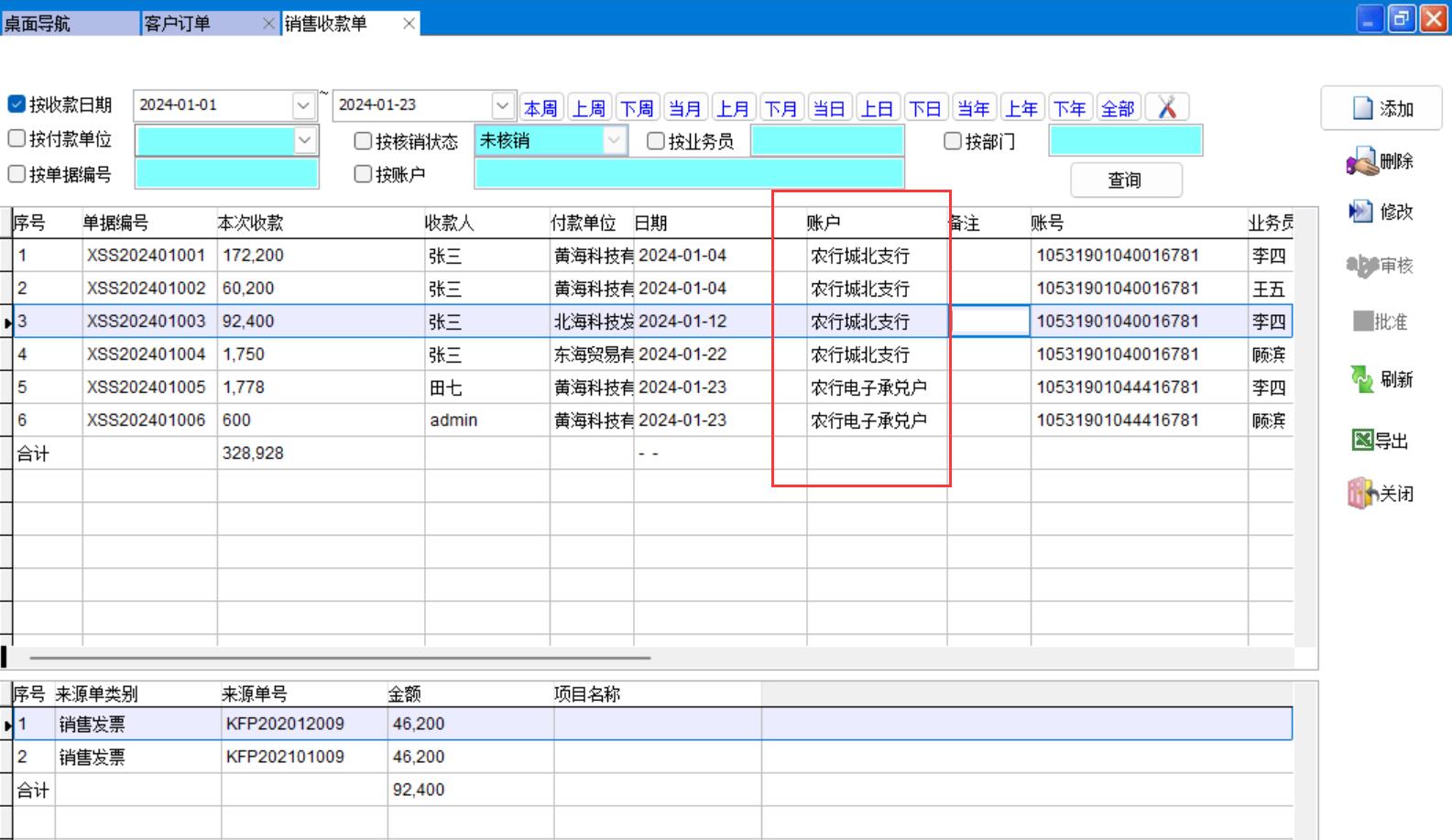Click the 审核 (Audit) icon button
Image resolution: width=1452 pixels, height=840 pixels.
[1361, 266]
